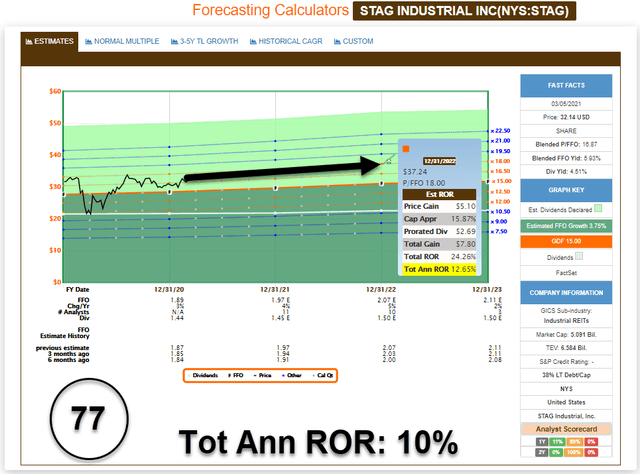
Task: Click the 12/31/21 FY date label
Action: pyautogui.click(x=275, y=289)
